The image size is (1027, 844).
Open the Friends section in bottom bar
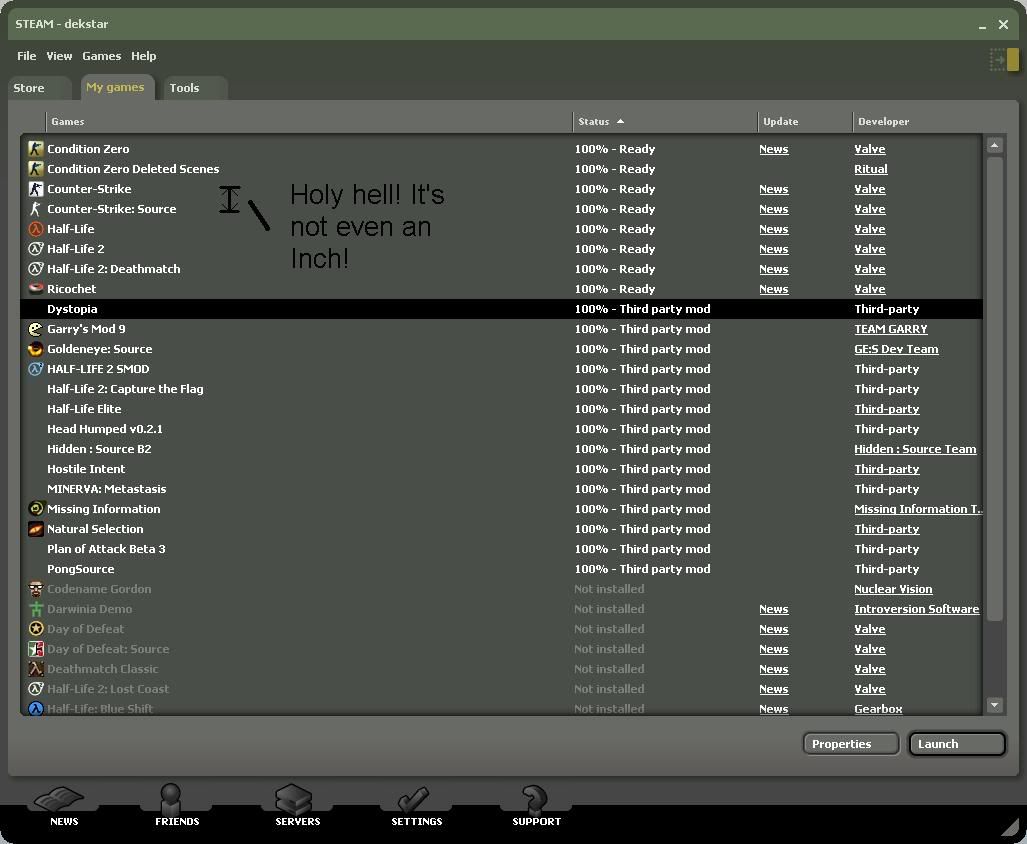pyautogui.click(x=177, y=807)
